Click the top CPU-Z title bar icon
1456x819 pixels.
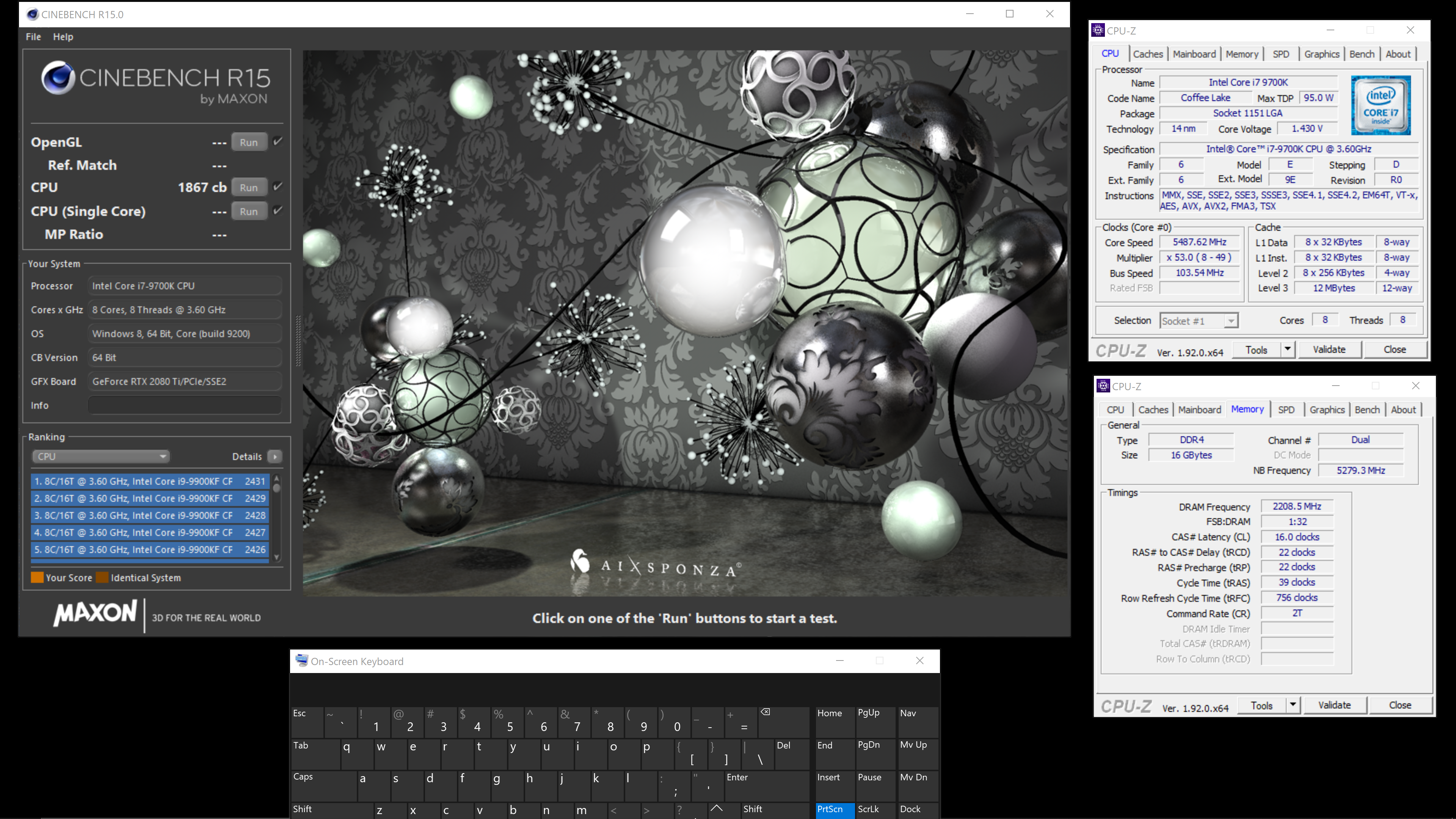[1098, 30]
